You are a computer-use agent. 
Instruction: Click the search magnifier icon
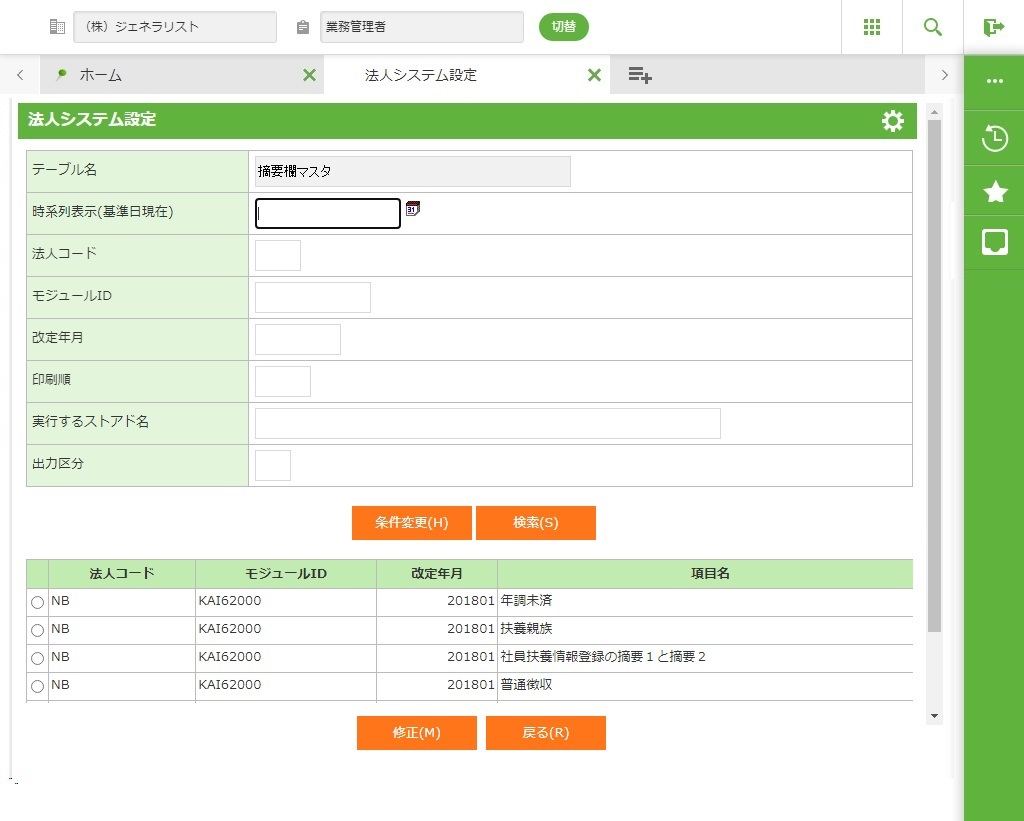(933, 27)
